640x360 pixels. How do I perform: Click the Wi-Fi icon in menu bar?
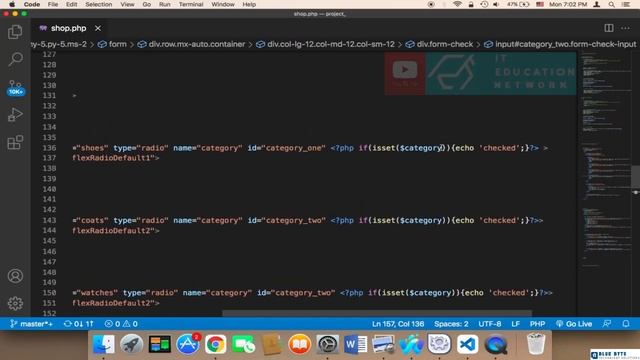[458, 4]
